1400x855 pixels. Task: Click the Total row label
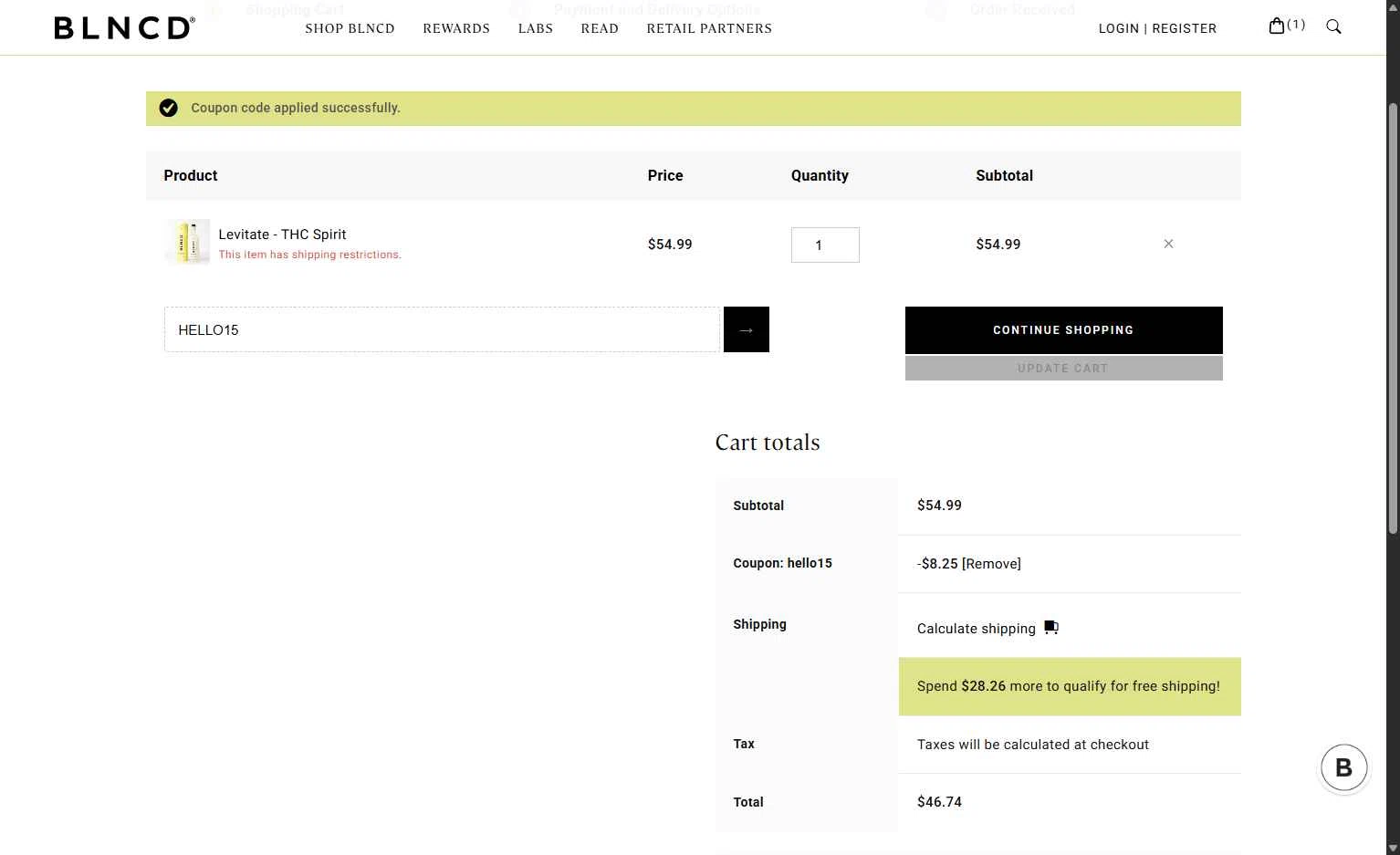(748, 802)
